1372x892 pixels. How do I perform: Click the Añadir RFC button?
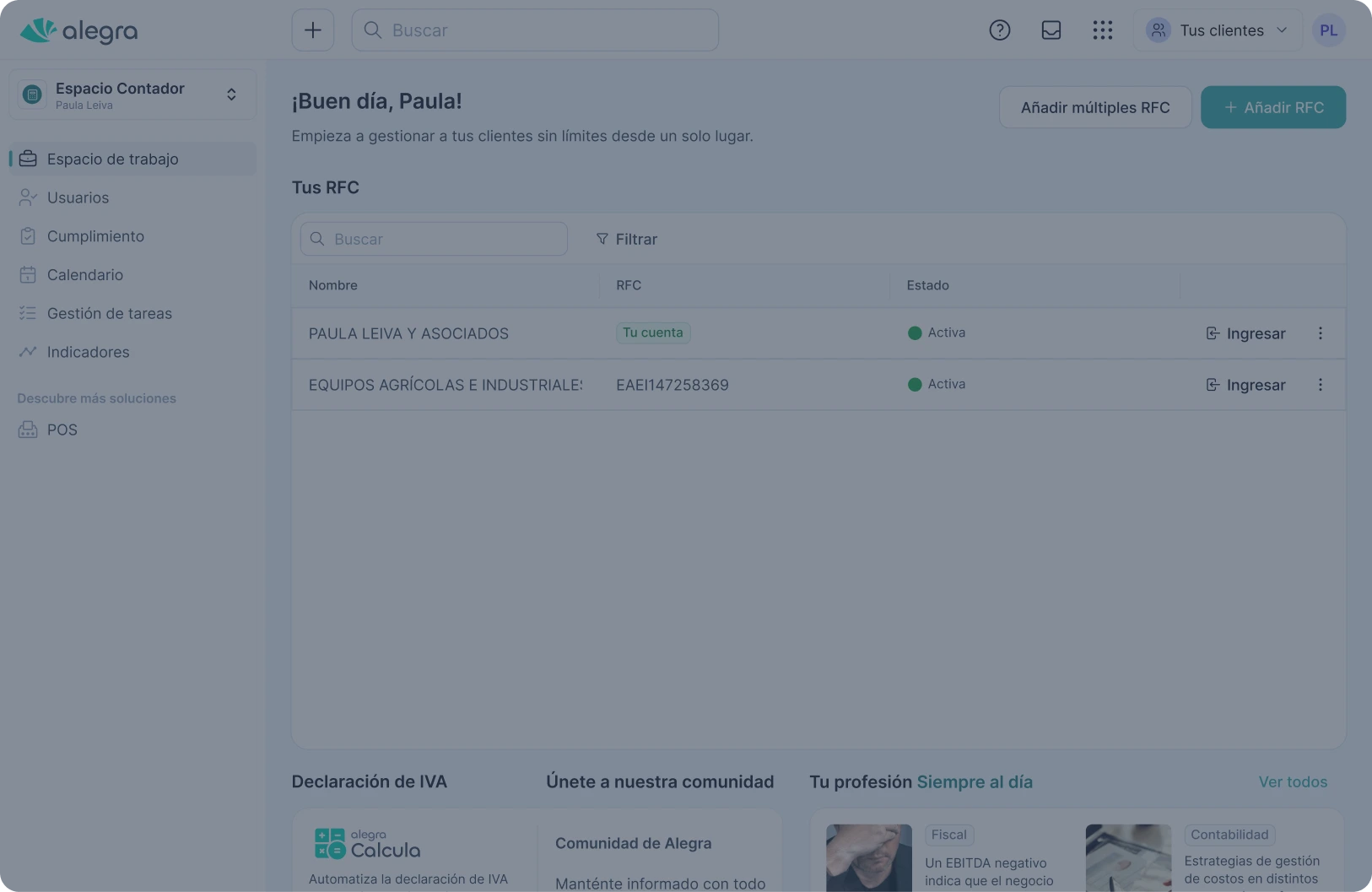pos(1272,107)
